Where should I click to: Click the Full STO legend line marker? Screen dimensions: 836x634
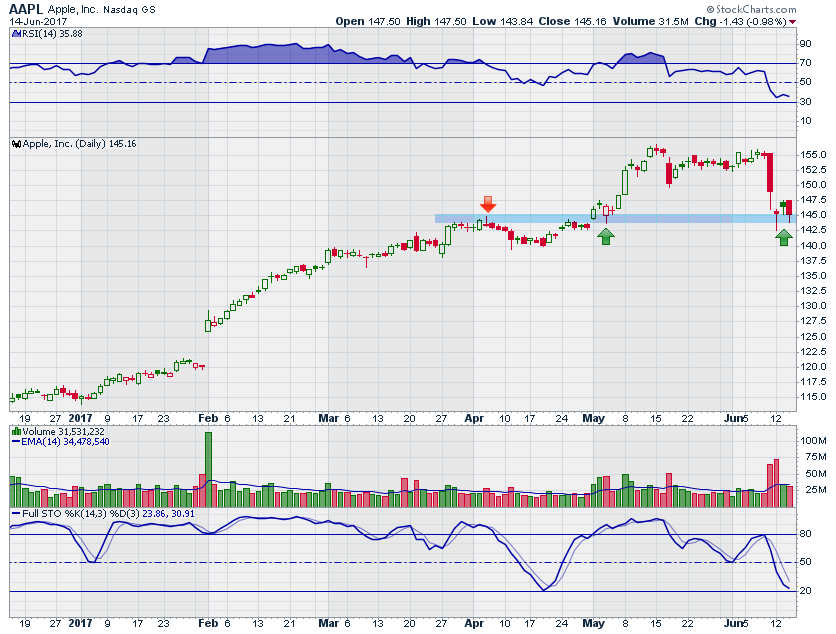point(16,513)
